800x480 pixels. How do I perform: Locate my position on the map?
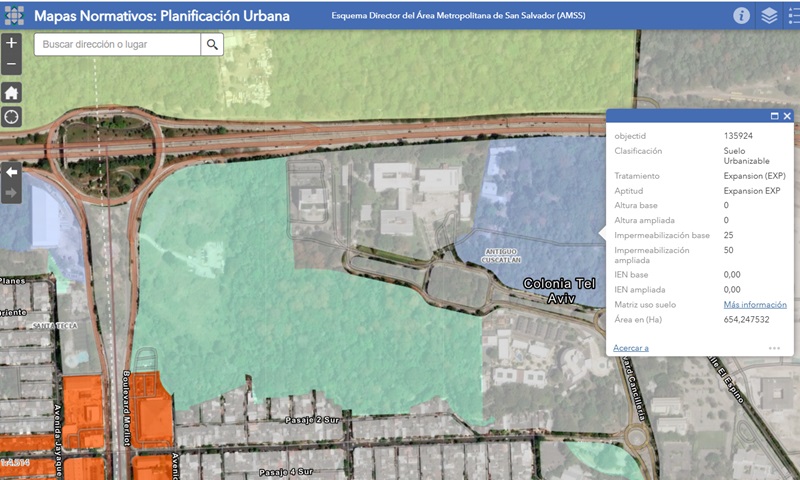pyautogui.click(x=11, y=117)
